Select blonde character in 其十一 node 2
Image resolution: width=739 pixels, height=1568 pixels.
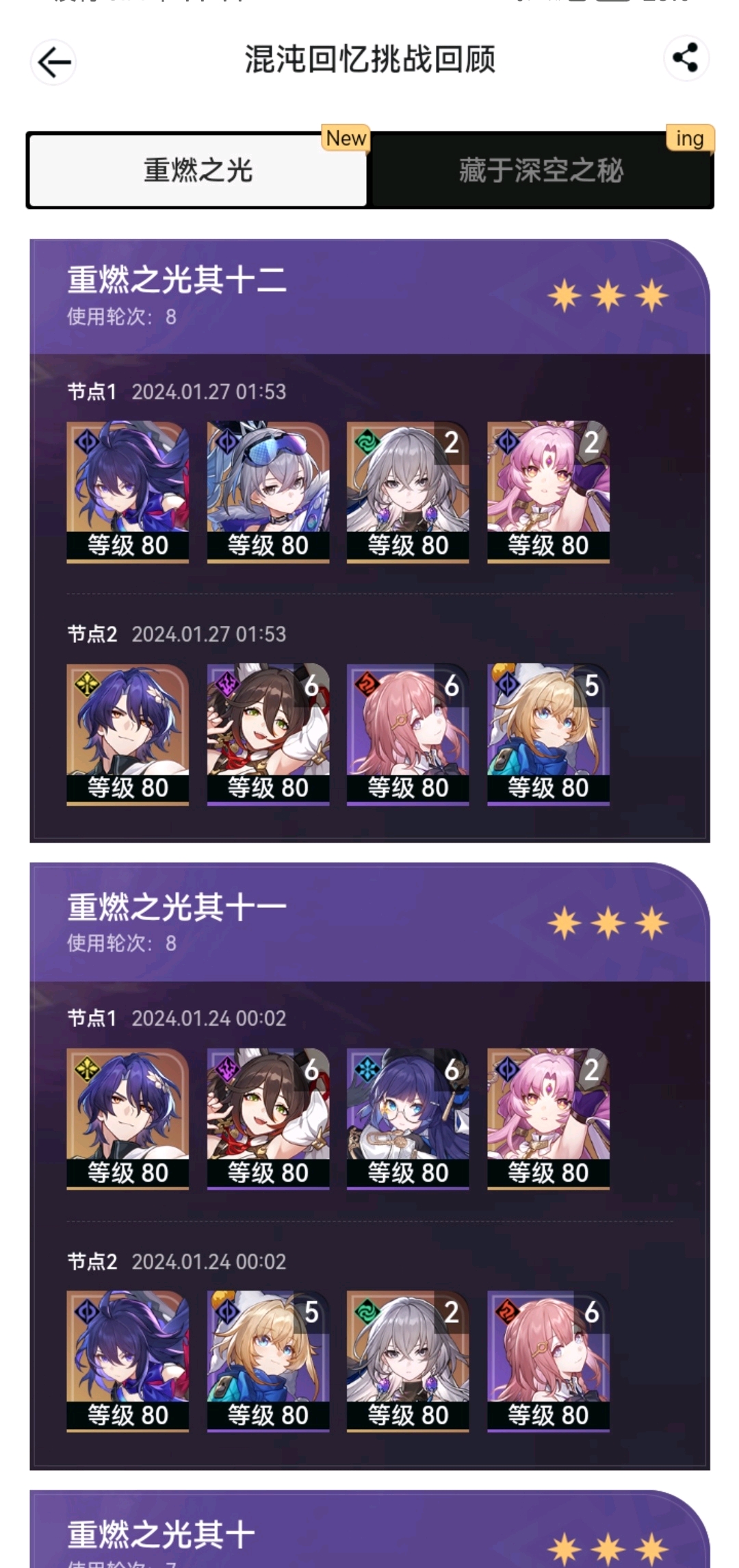[268, 1361]
